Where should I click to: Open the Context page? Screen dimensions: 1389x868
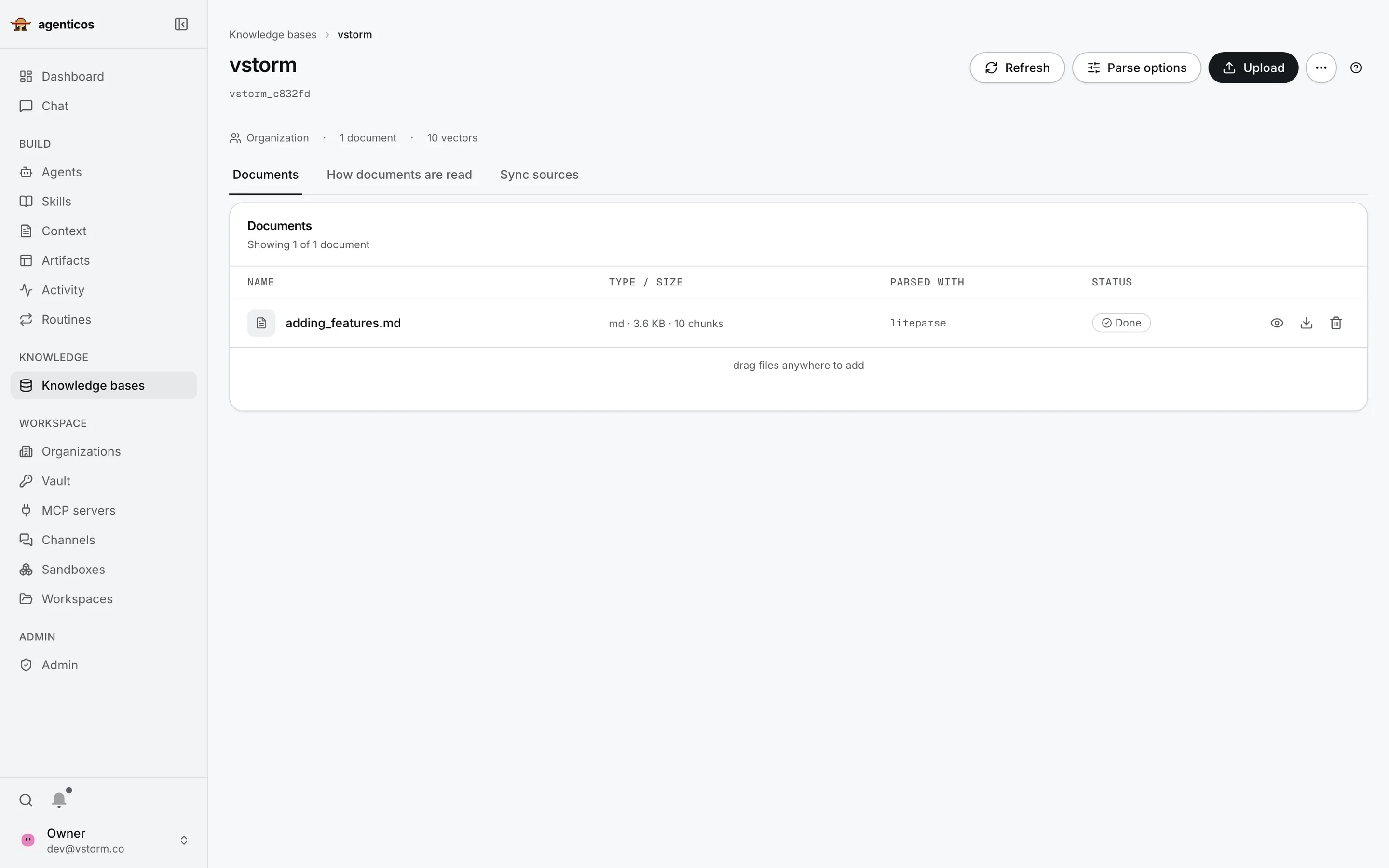click(x=103, y=231)
